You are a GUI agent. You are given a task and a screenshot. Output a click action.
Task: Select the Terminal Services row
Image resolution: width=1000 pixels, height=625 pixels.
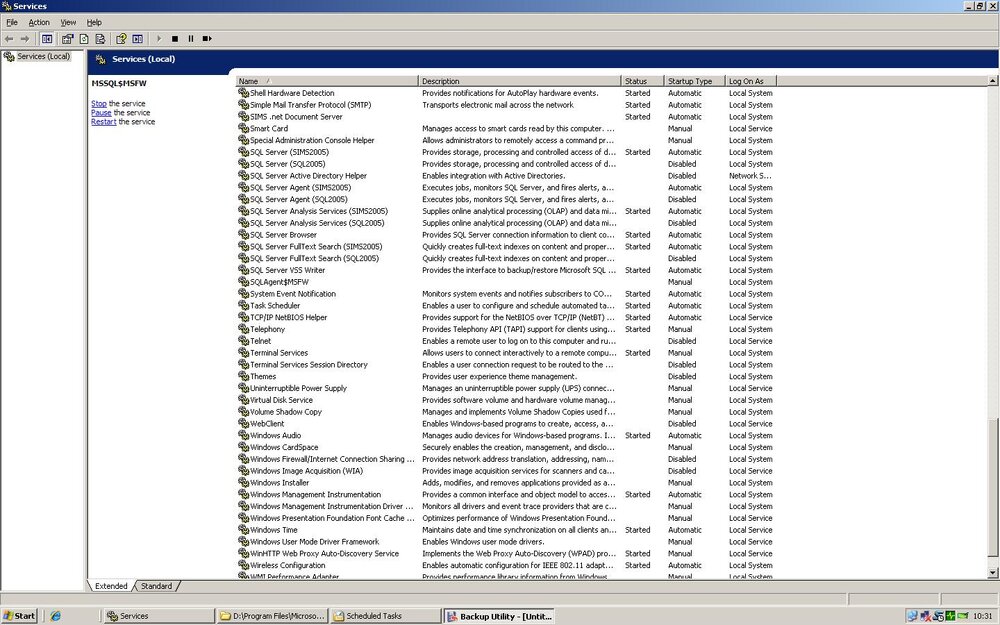pos(506,353)
